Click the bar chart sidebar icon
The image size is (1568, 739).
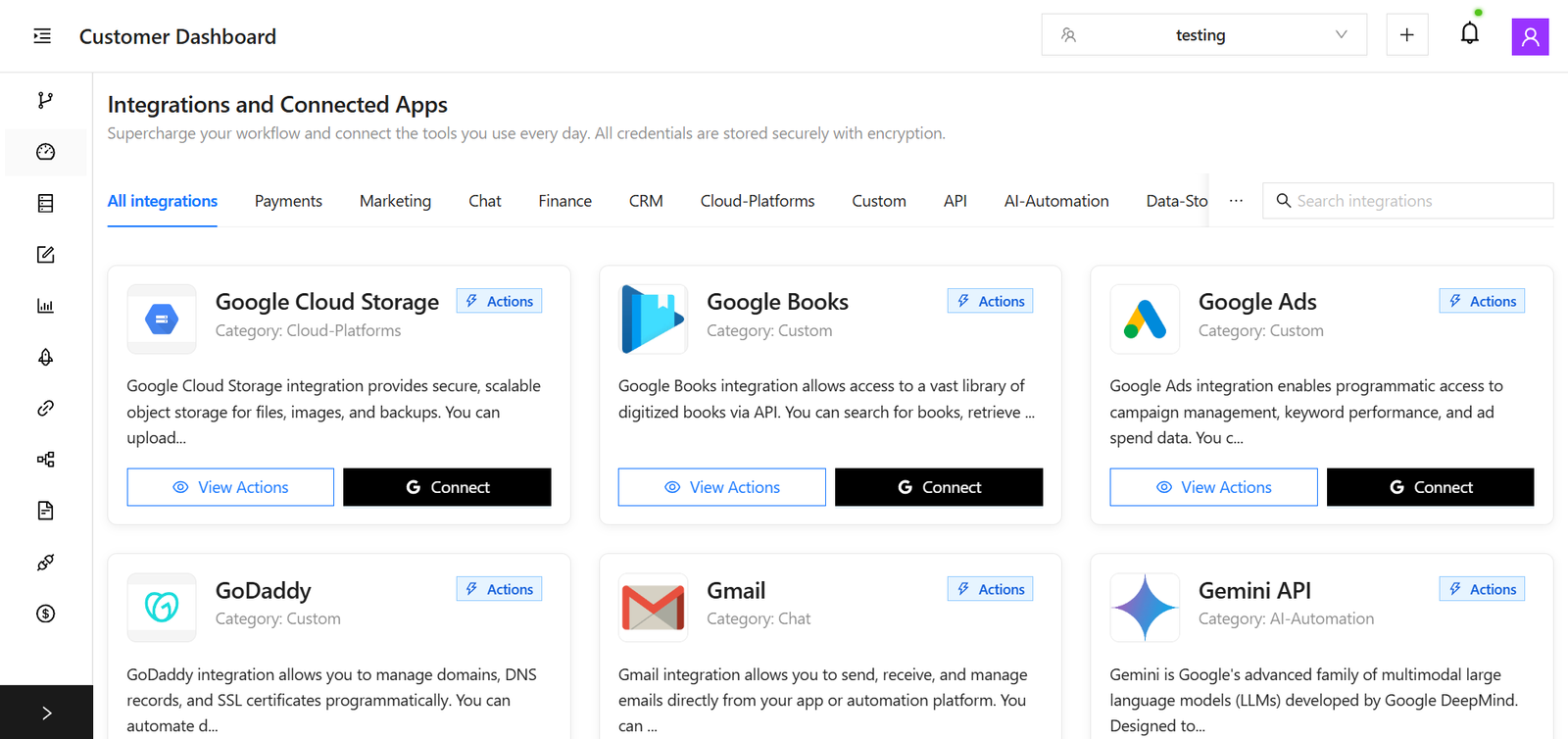point(45,306)
